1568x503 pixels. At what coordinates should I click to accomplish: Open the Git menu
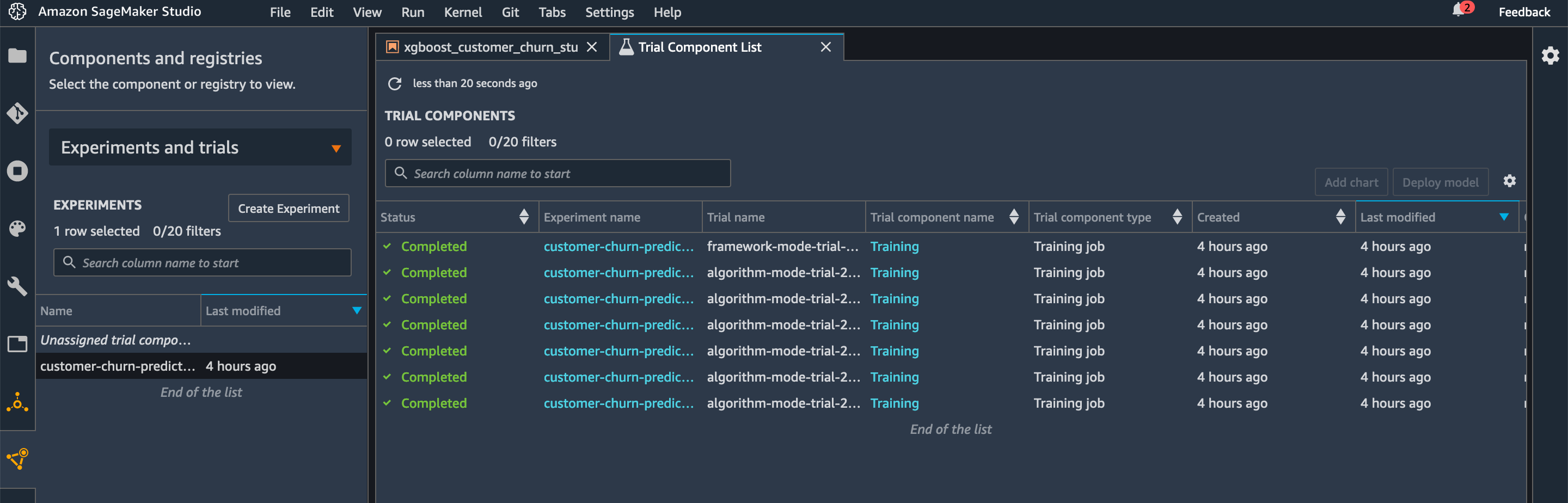click(510, 12)
